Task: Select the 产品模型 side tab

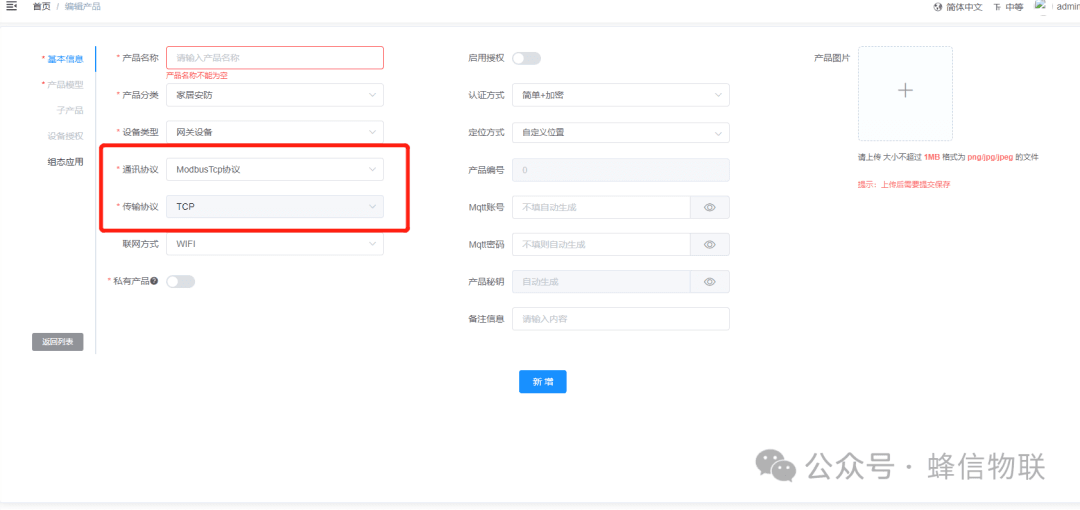Action: [x=65, y=85]
